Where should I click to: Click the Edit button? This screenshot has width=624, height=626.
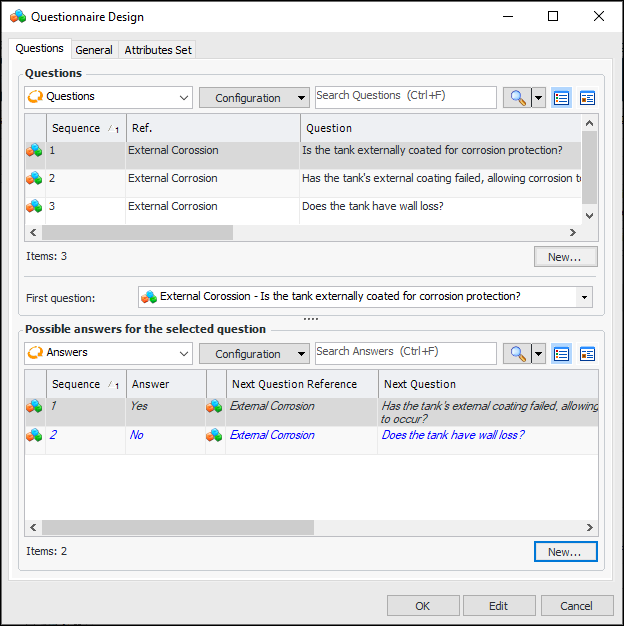[x=498, y=606]
